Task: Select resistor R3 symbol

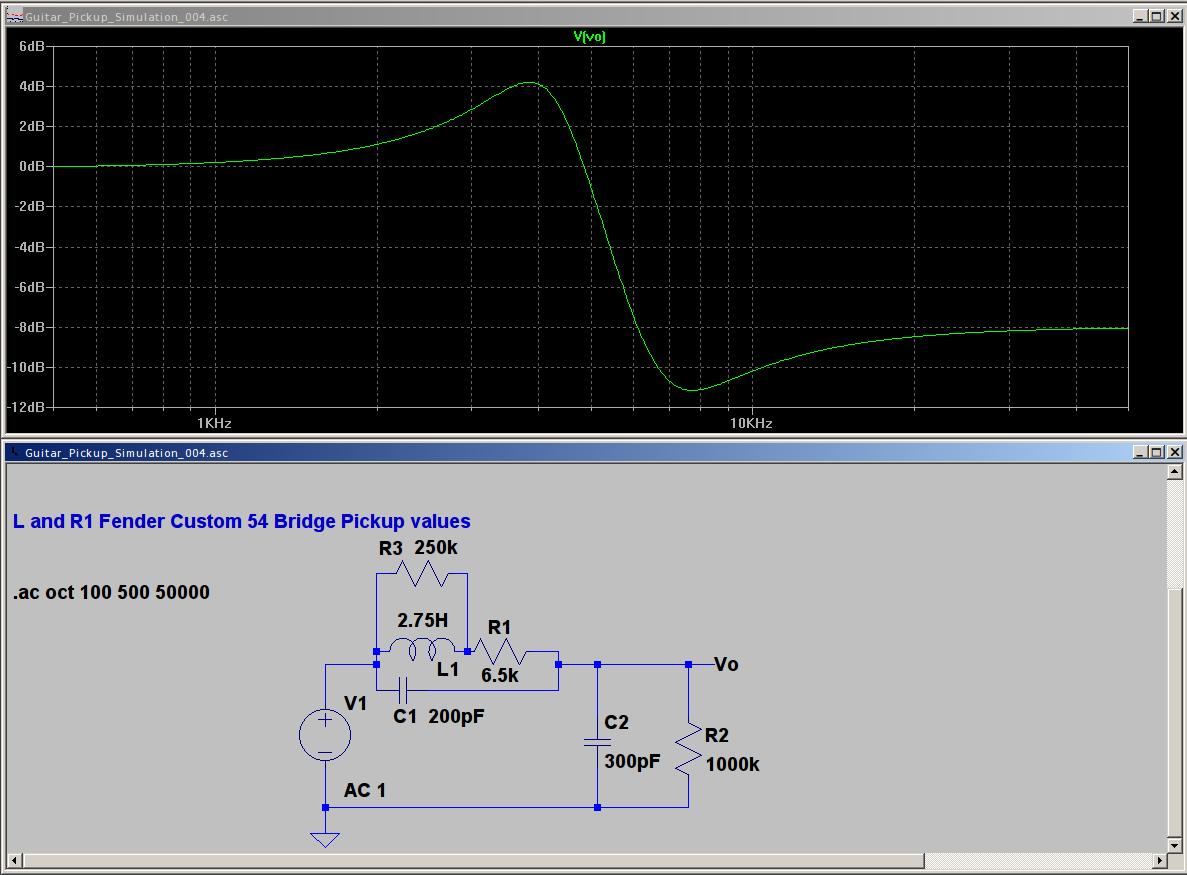Action: [422, 573]
